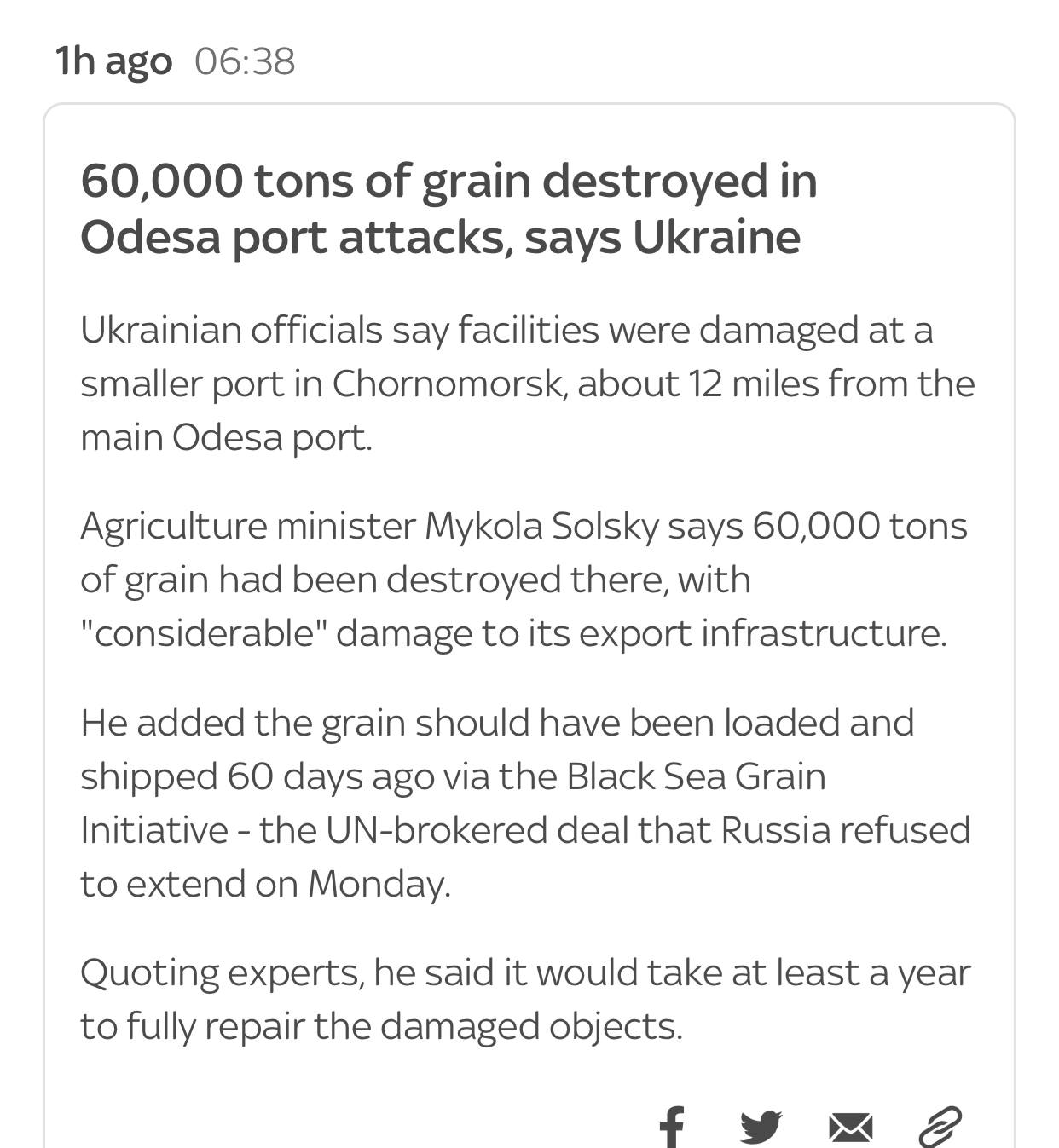Click the '1h ago' timestamp label

(113, 61)
